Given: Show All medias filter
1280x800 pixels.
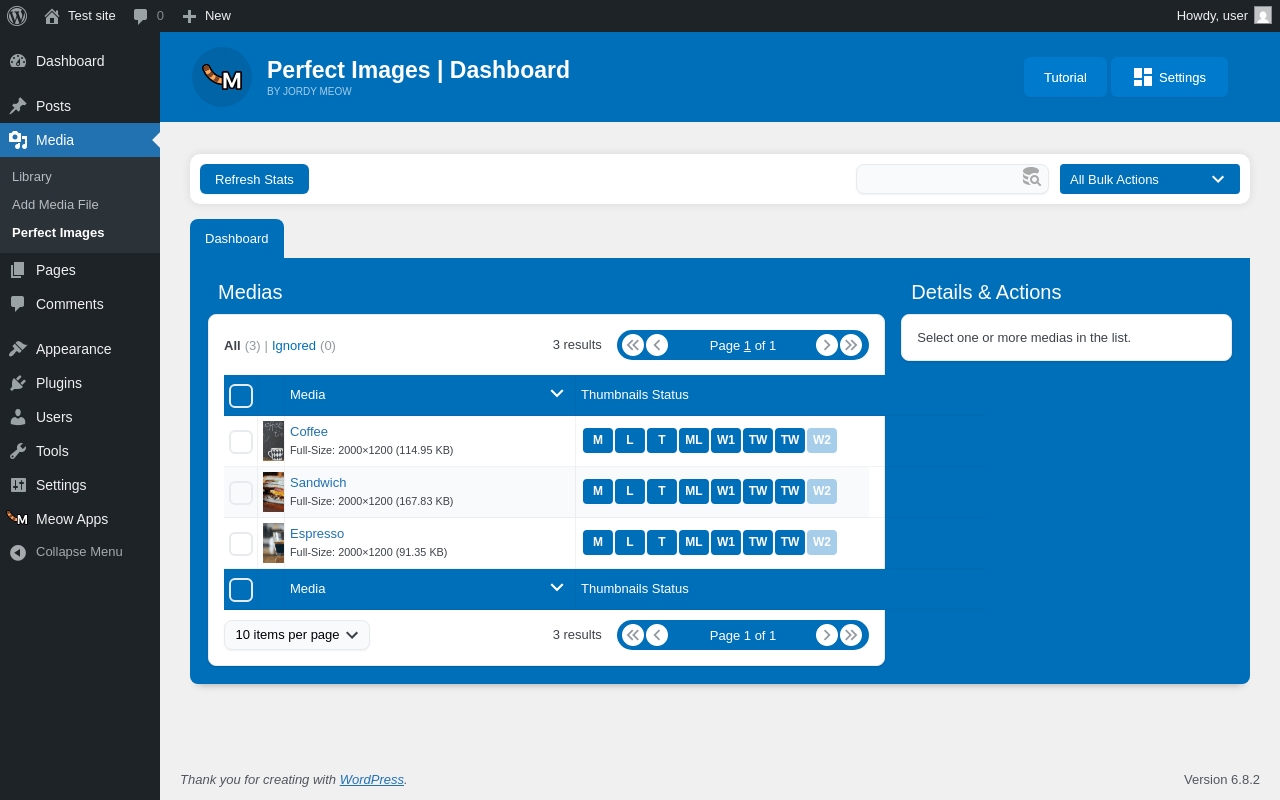Looking at the screenshot, I should (x=232, y=346).
